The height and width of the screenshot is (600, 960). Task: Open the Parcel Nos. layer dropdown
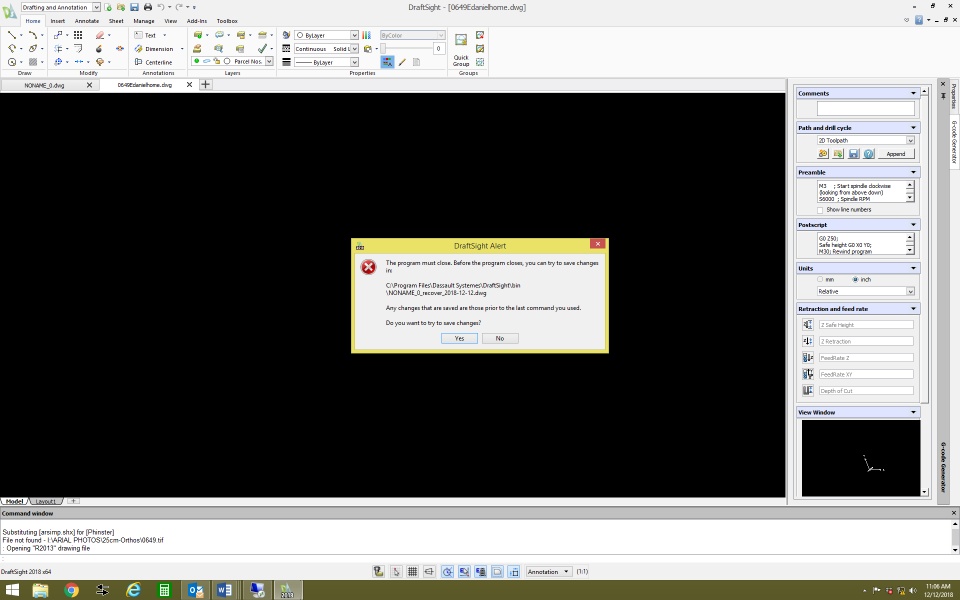232,61
